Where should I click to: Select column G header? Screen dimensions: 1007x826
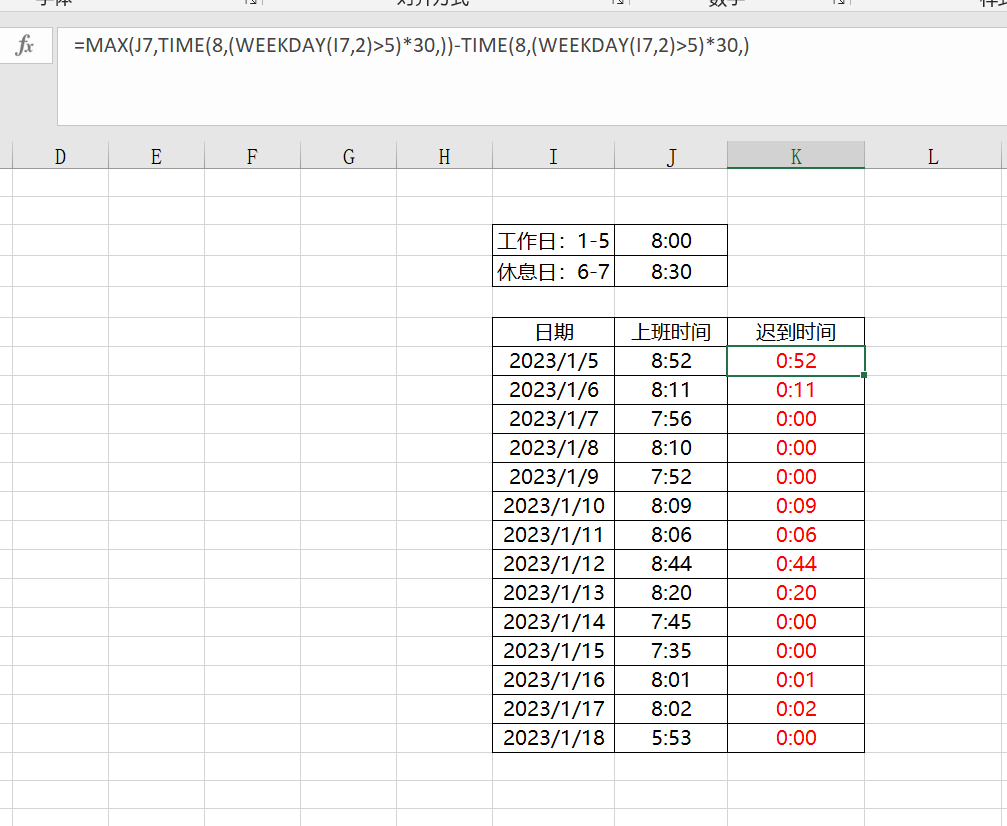pyautogui.click(x=348, y=156)
